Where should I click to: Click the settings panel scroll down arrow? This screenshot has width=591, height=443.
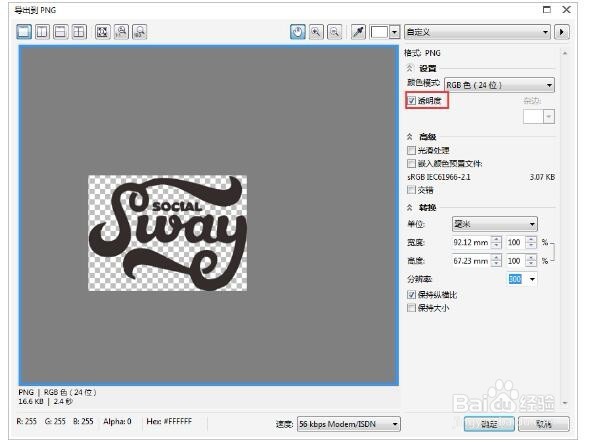565,403
